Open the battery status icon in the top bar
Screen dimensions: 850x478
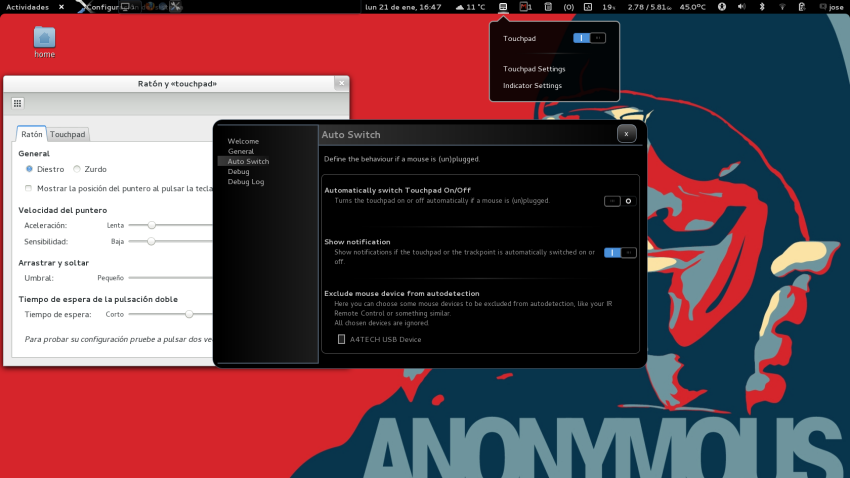pyautogui.click(x=802, y=7)
